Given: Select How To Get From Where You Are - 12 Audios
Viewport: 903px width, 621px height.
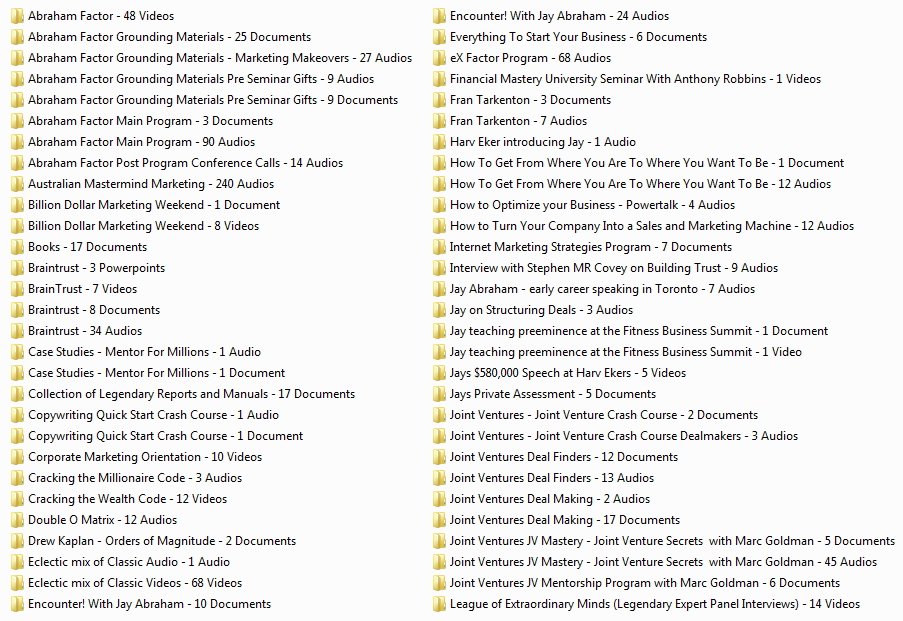Looking at the screenshot, I should pos(640,184).
